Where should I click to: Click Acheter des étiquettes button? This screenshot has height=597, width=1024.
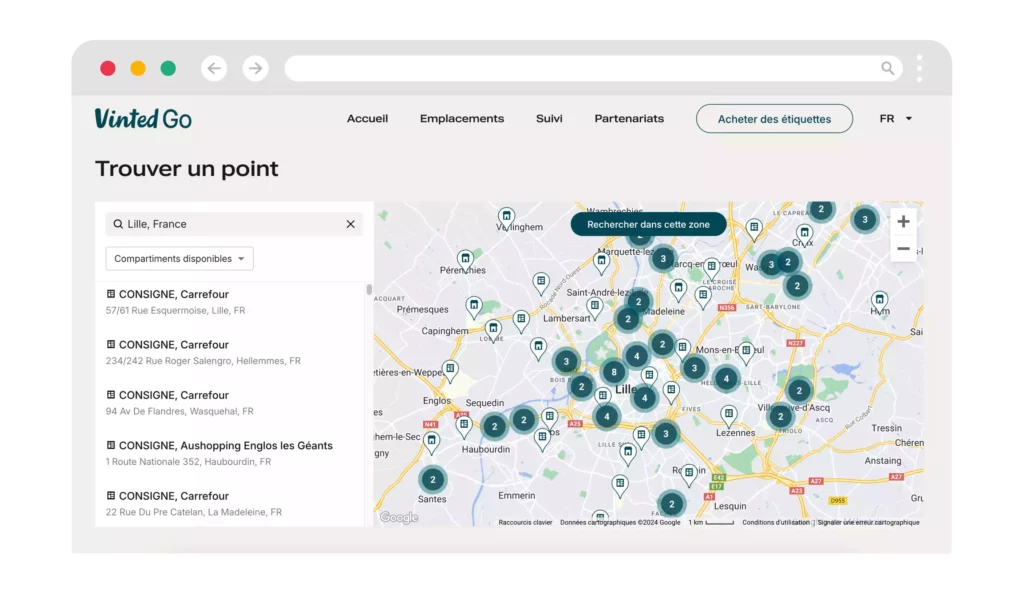[774, 119]
